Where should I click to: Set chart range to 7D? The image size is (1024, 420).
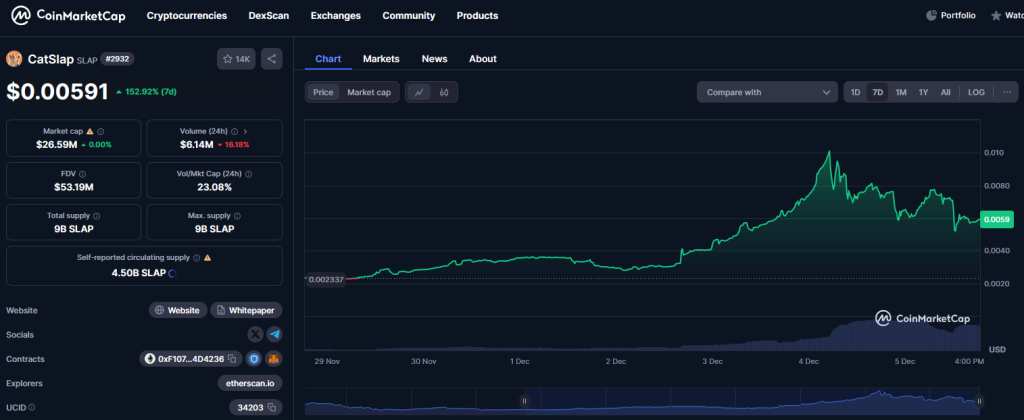878,92
